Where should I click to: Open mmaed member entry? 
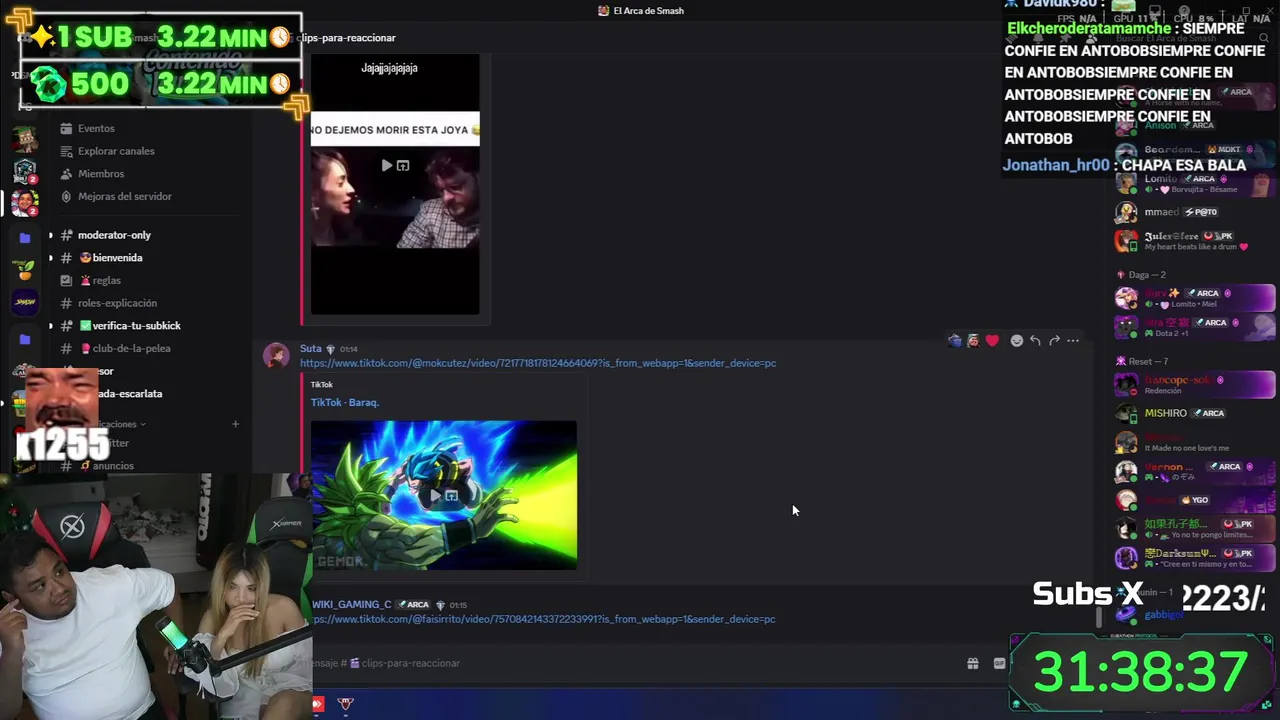pyautogui.click(x=1195, y=212)
